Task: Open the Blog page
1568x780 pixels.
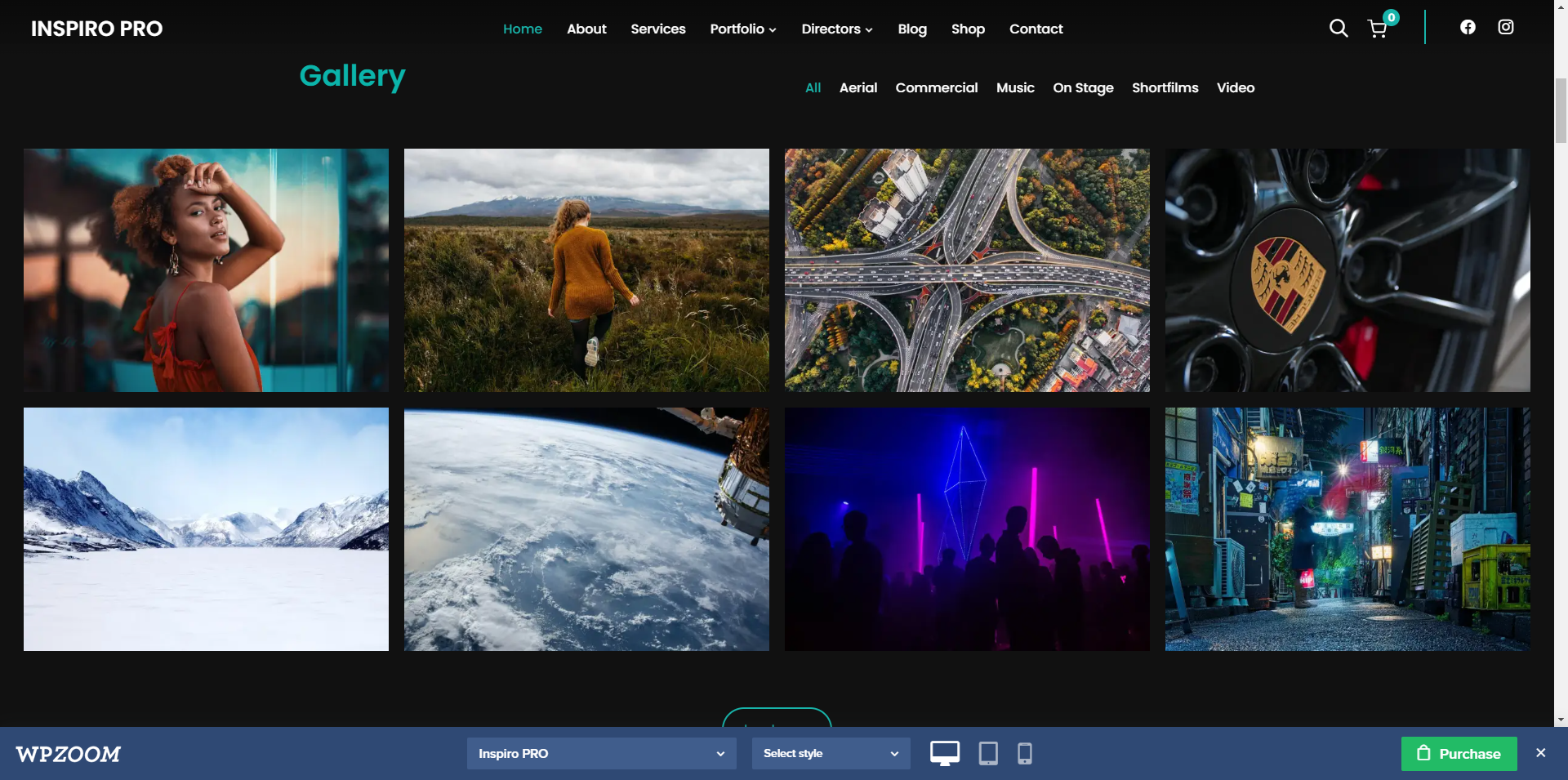Action: tap(912, 29)
